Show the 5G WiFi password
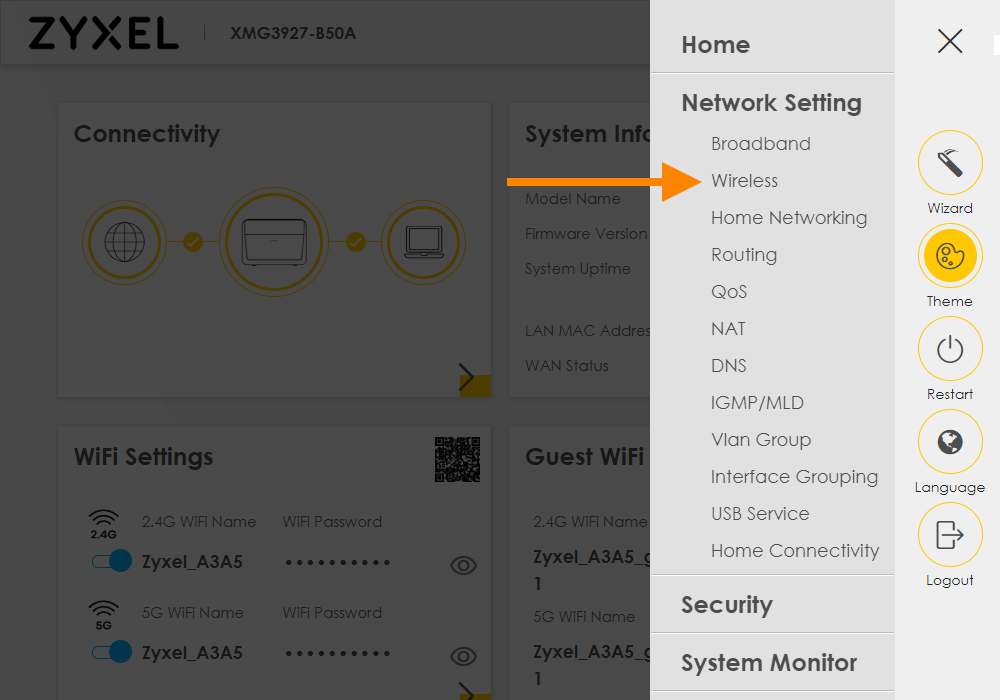1000x700 pixels. (463, 656)
